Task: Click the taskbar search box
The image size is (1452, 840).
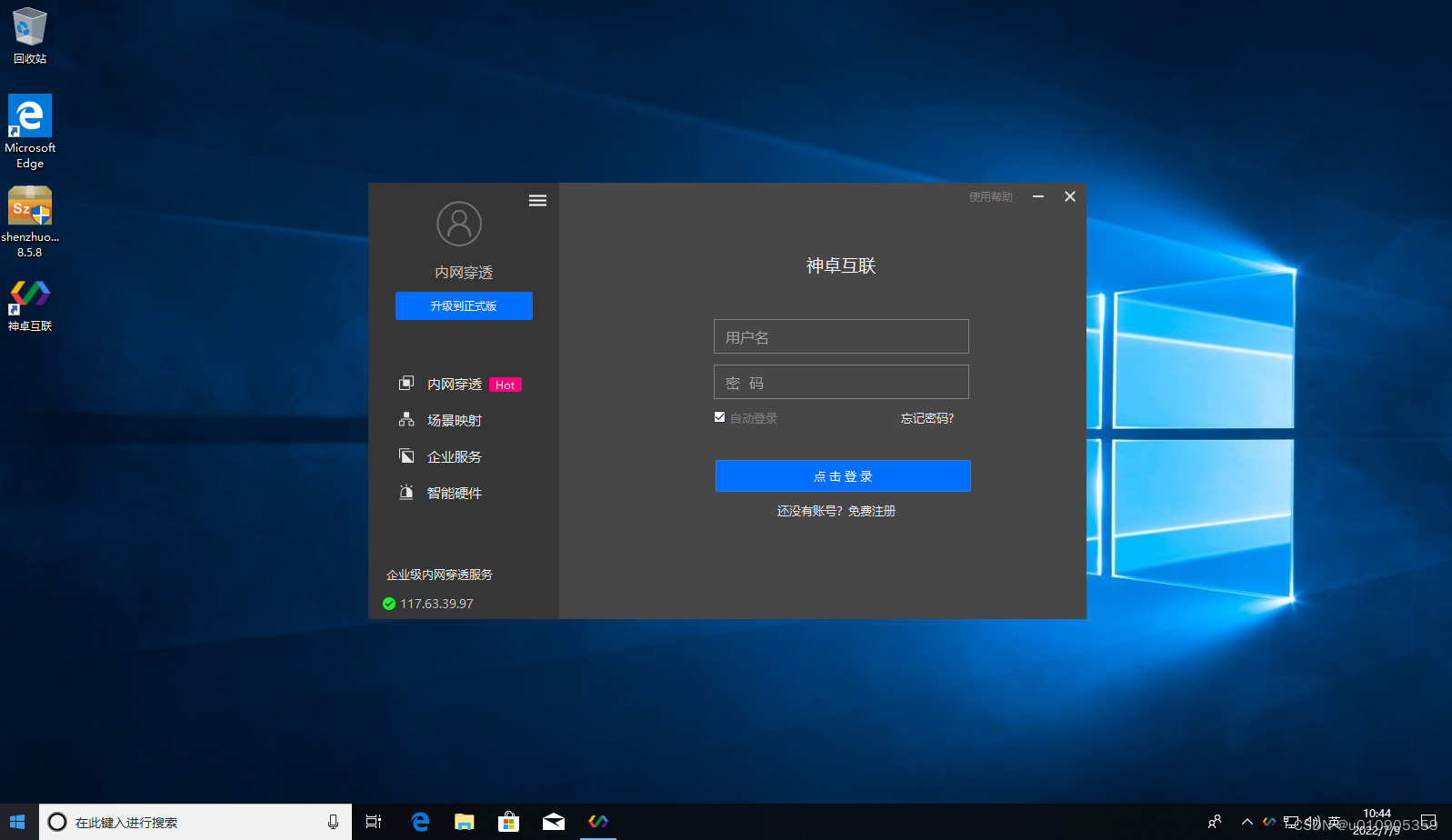Action: [x=195, y=822]
